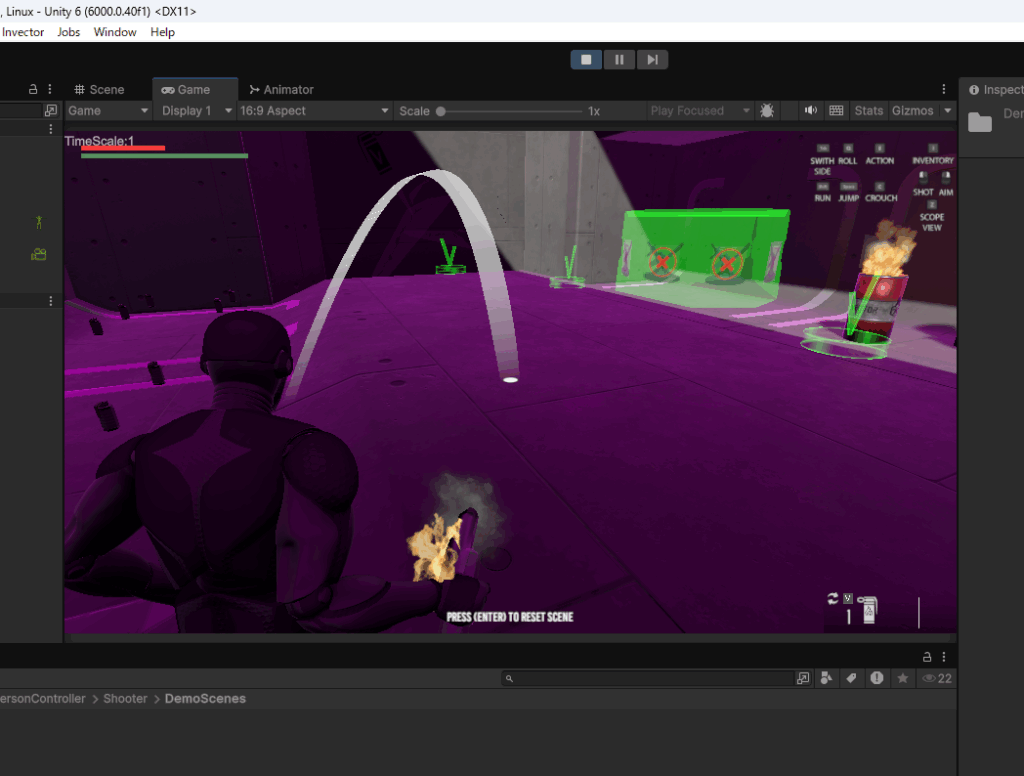Viewport: 1024px width, 776px height.
Task: Click the Step frame button
Action: [x=652, y=60]
